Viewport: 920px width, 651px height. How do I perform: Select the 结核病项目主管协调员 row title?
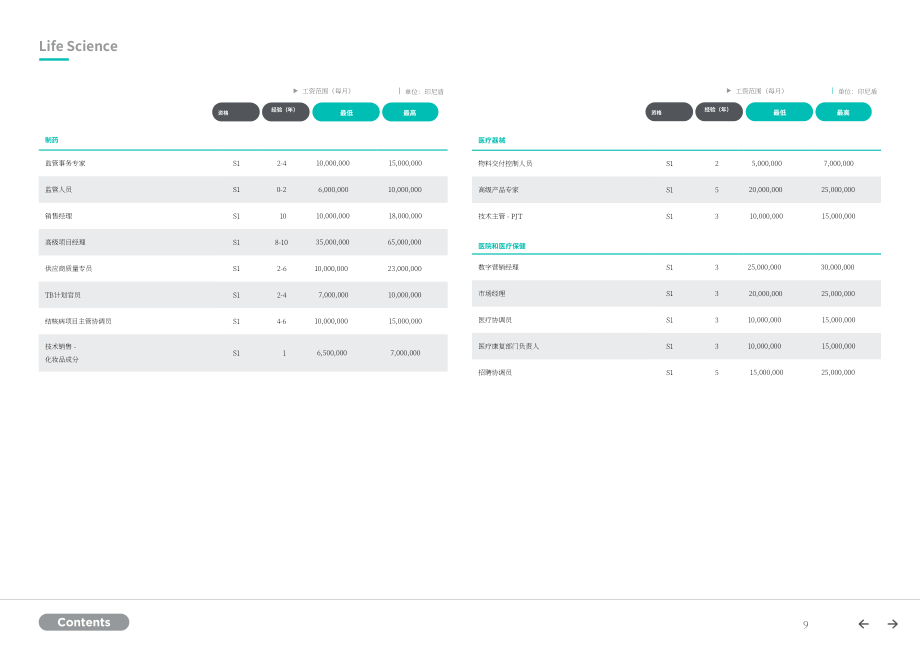pos(78,321)
